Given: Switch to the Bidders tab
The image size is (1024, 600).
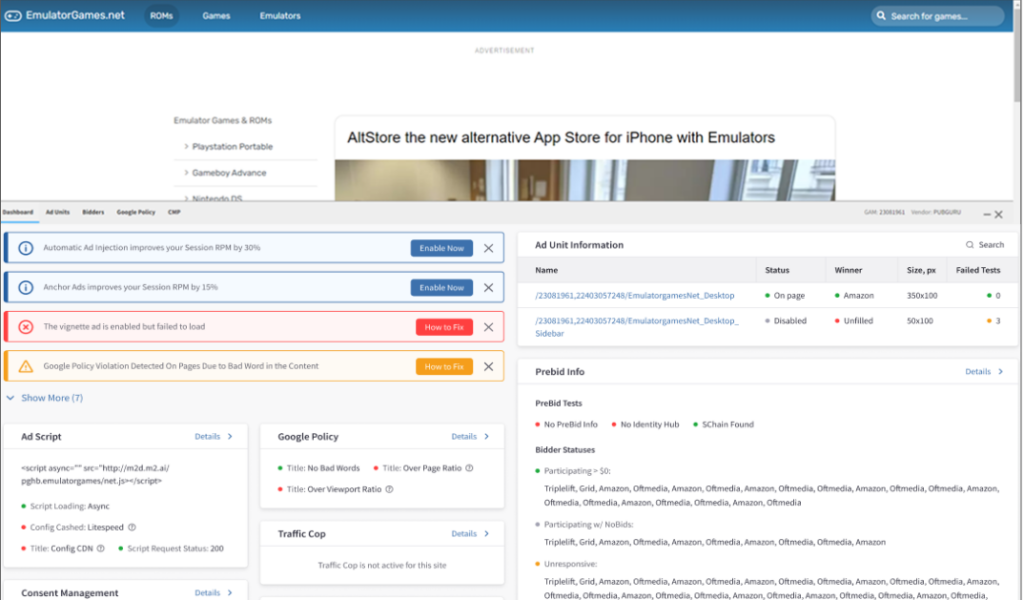Looking at the screenshot, I should pyautogui.click(x=93, y=212).
